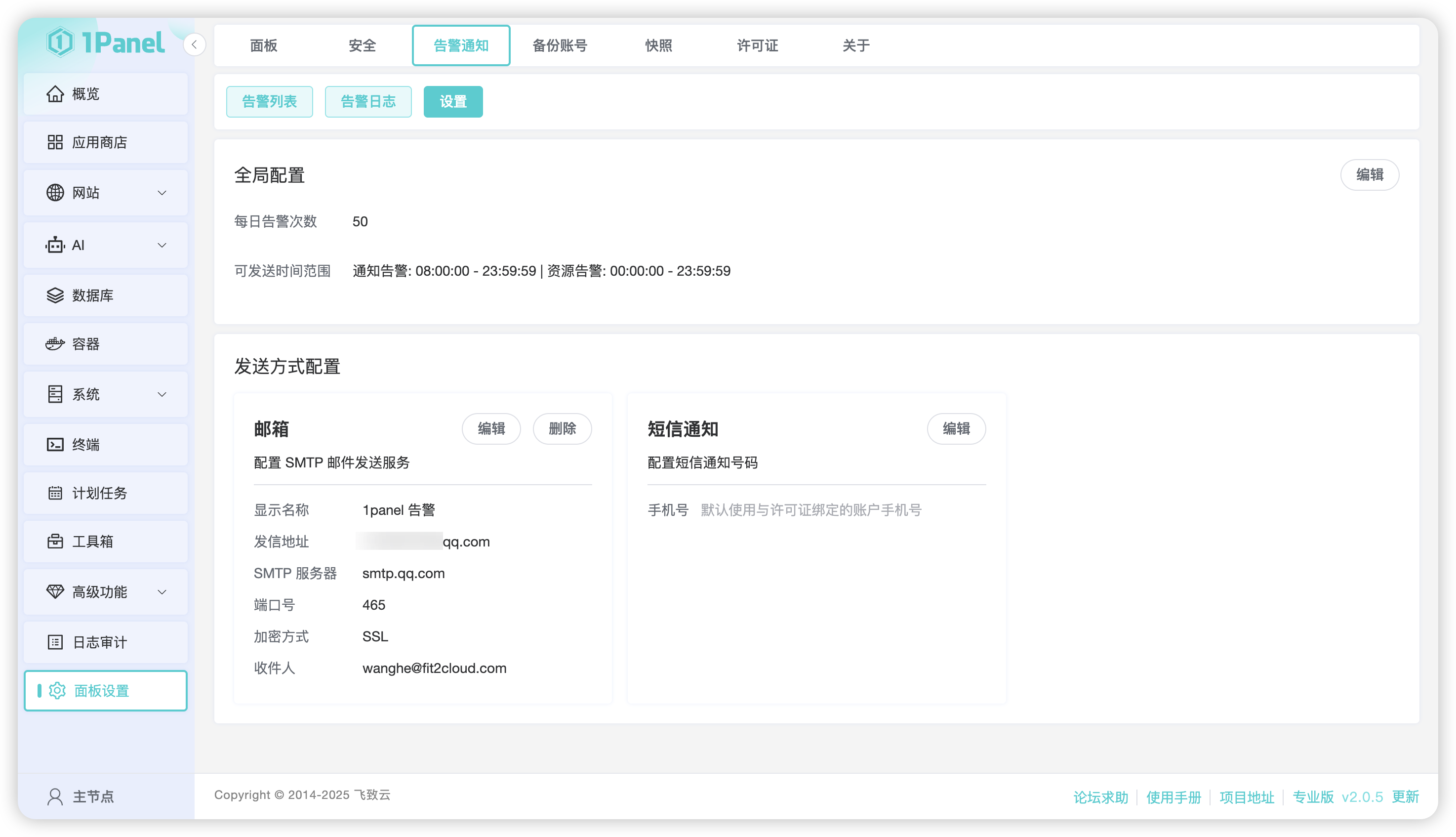Delete the 邮箱 configuration
The image size is (1456, 837).
tap(563, 429)
